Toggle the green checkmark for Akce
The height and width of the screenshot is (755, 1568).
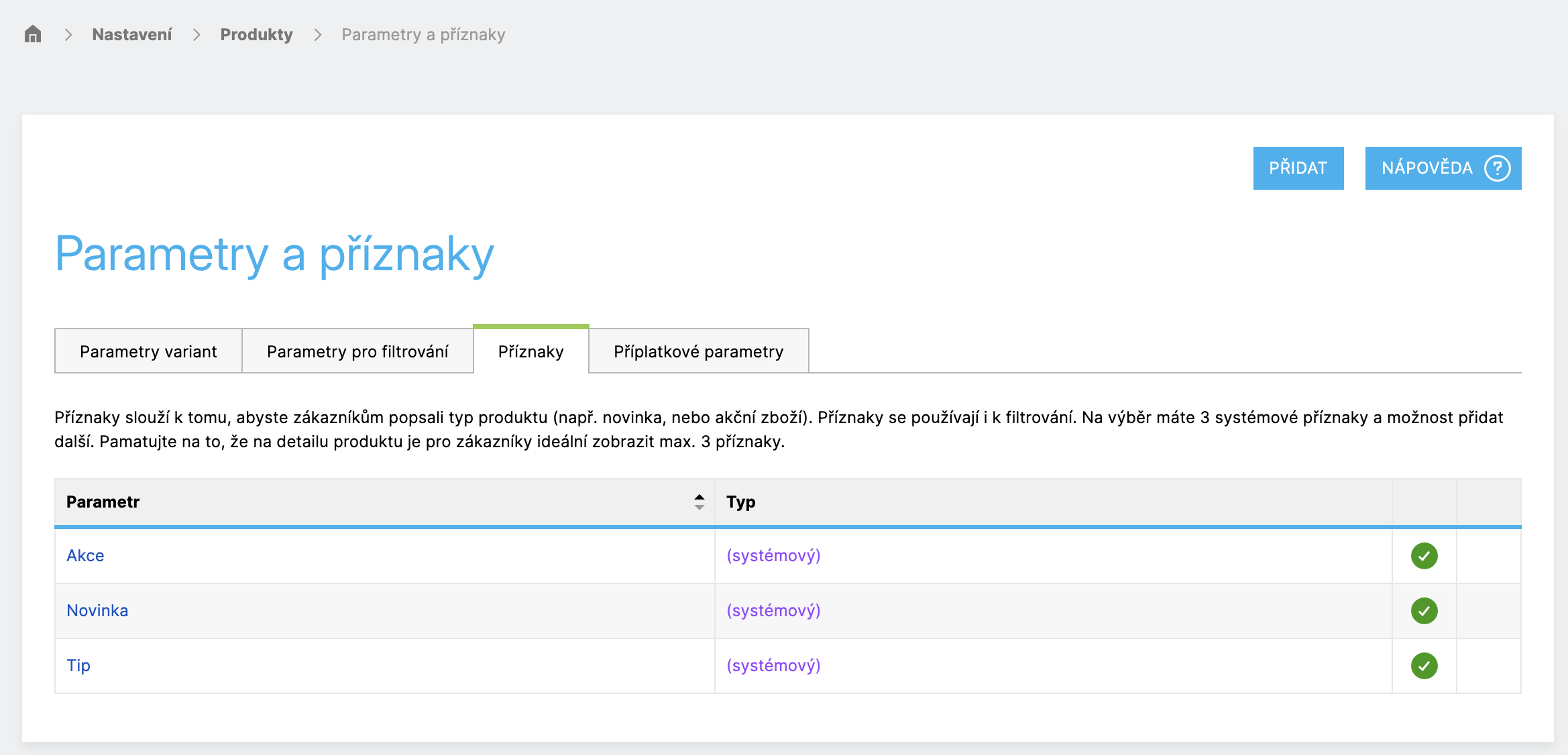pyautogui.click(x=1424, y=556)
